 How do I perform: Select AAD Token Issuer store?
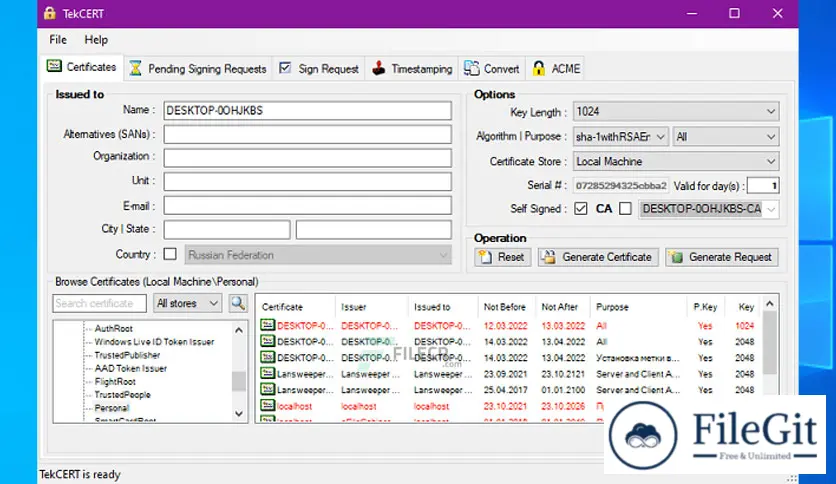click(x=131, y=368)
